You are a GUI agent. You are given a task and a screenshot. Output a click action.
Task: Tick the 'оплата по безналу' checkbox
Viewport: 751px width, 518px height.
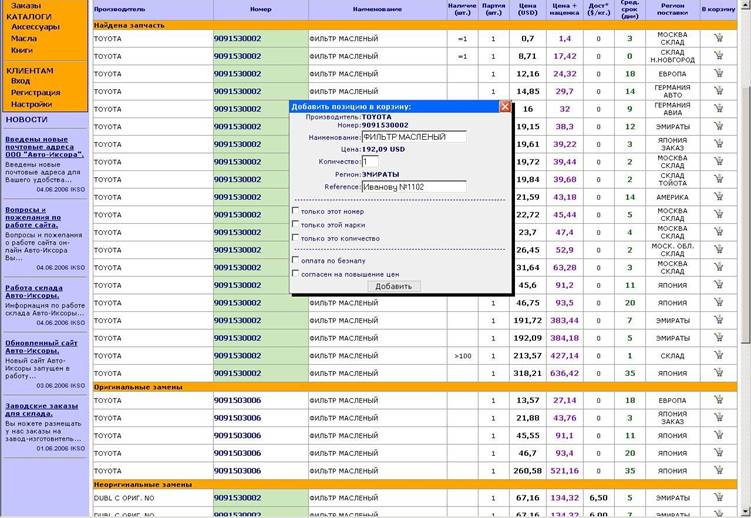(x=296, y=259)
